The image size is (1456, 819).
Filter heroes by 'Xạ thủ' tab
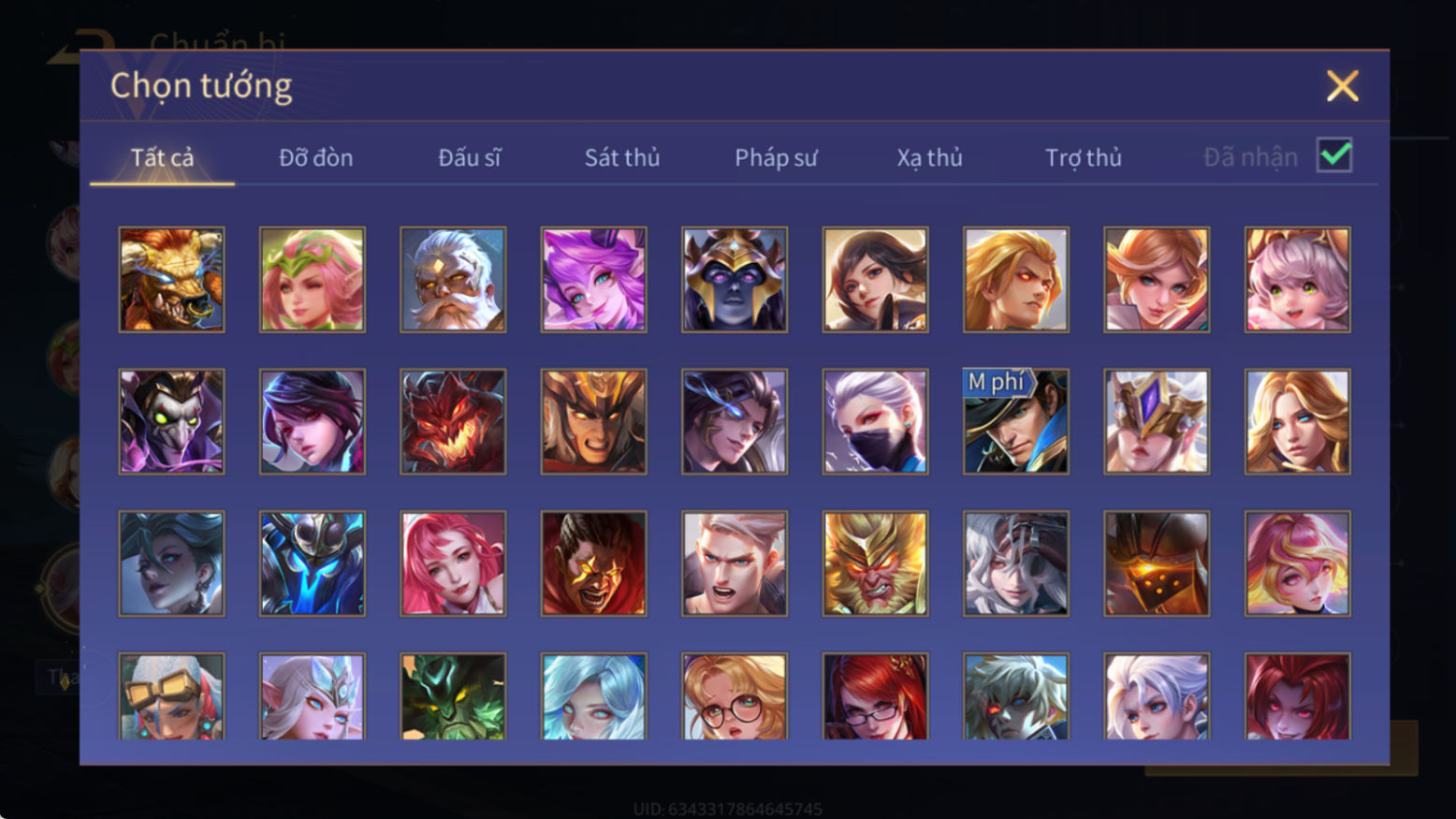pos(929,157)
